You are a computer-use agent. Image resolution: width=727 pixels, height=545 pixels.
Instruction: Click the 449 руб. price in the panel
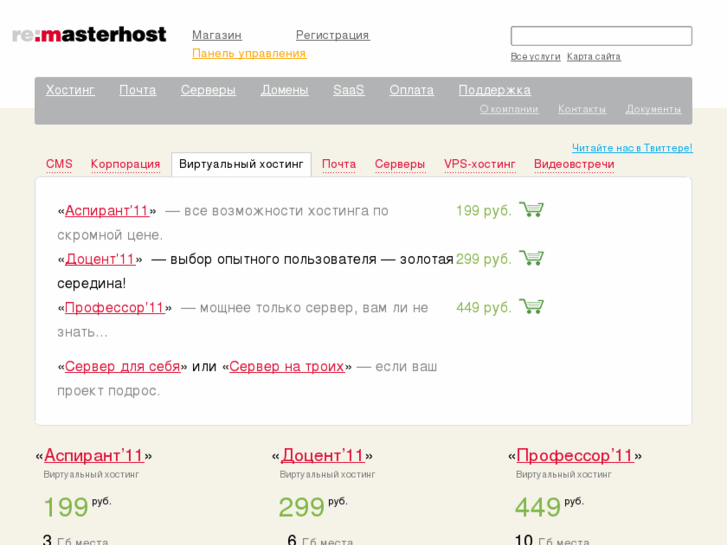coord(484,308)
